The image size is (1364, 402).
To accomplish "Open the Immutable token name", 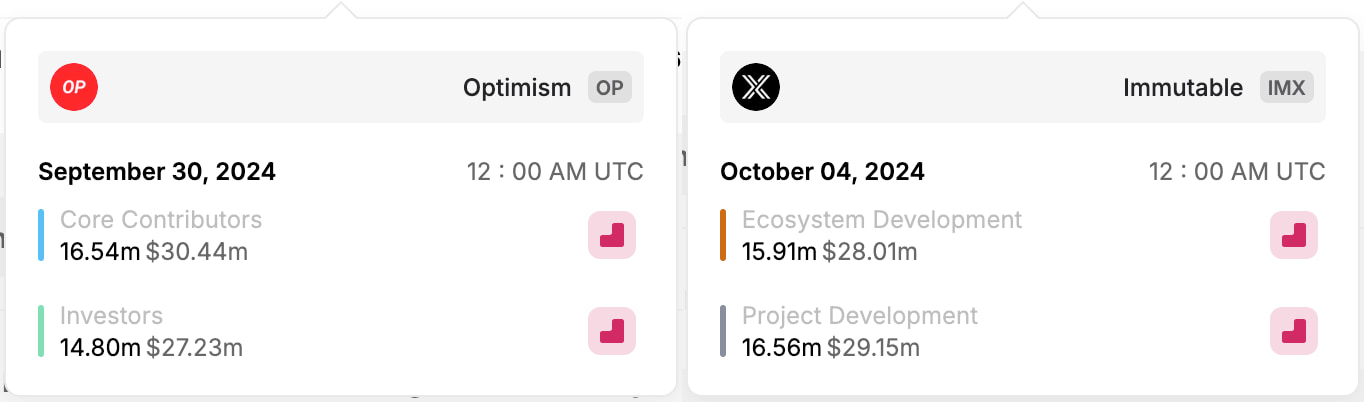I will tap(1183, 87).
